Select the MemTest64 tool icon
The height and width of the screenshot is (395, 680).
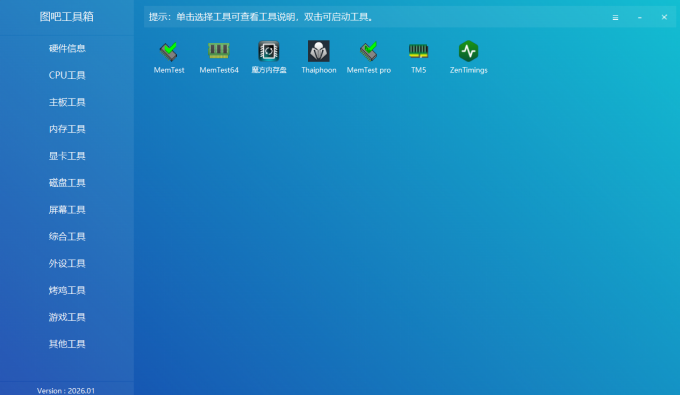219,52
